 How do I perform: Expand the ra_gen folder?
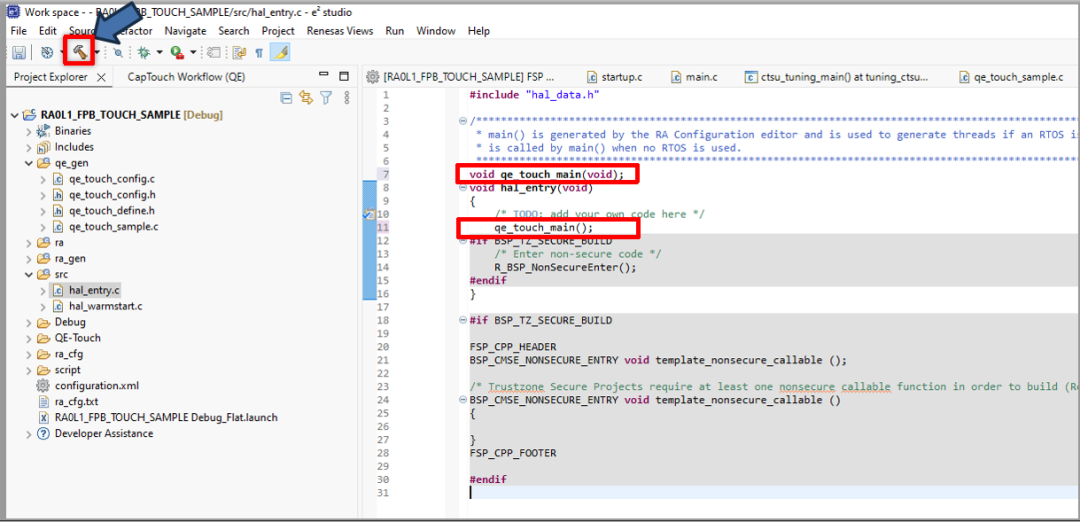pyautogui.click(x=29, y=258)
